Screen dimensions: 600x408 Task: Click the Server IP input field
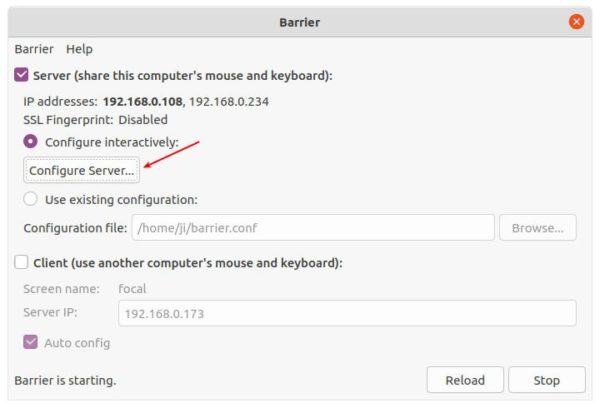click(x=347, y=313)
